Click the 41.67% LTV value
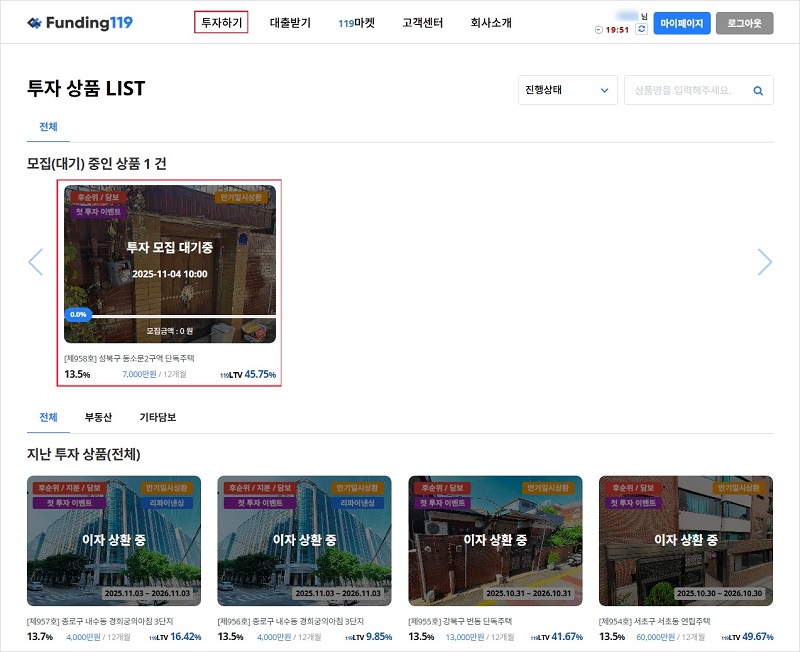 [567, 637]
